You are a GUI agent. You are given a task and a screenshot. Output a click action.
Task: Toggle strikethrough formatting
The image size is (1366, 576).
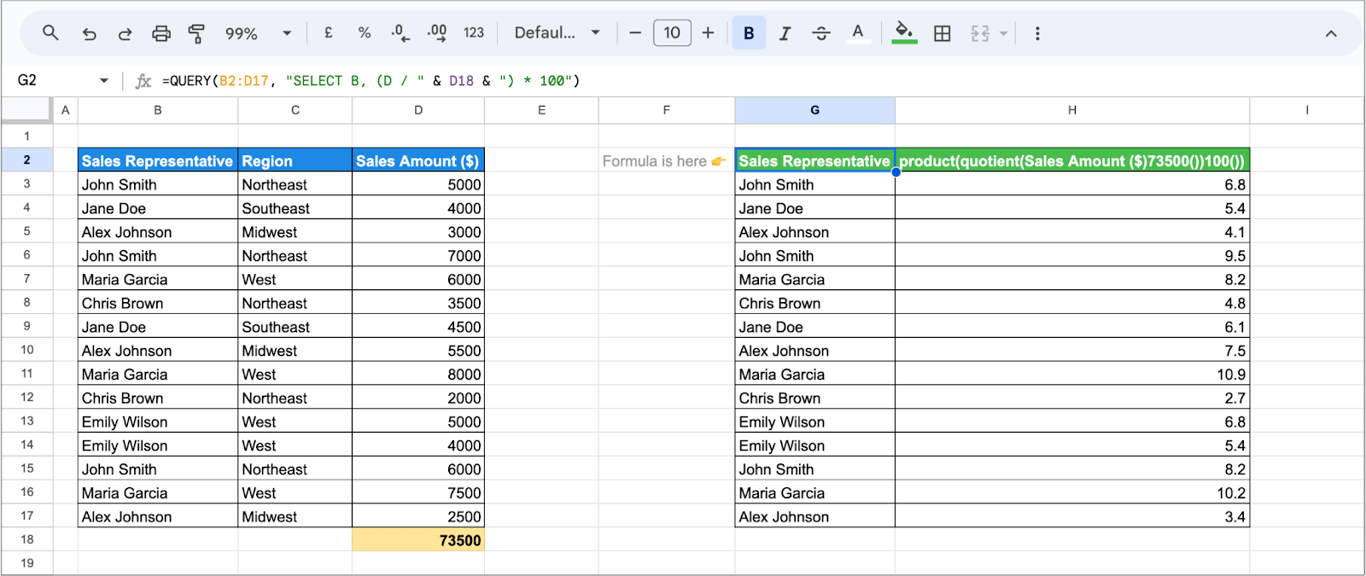coord(821,33)
